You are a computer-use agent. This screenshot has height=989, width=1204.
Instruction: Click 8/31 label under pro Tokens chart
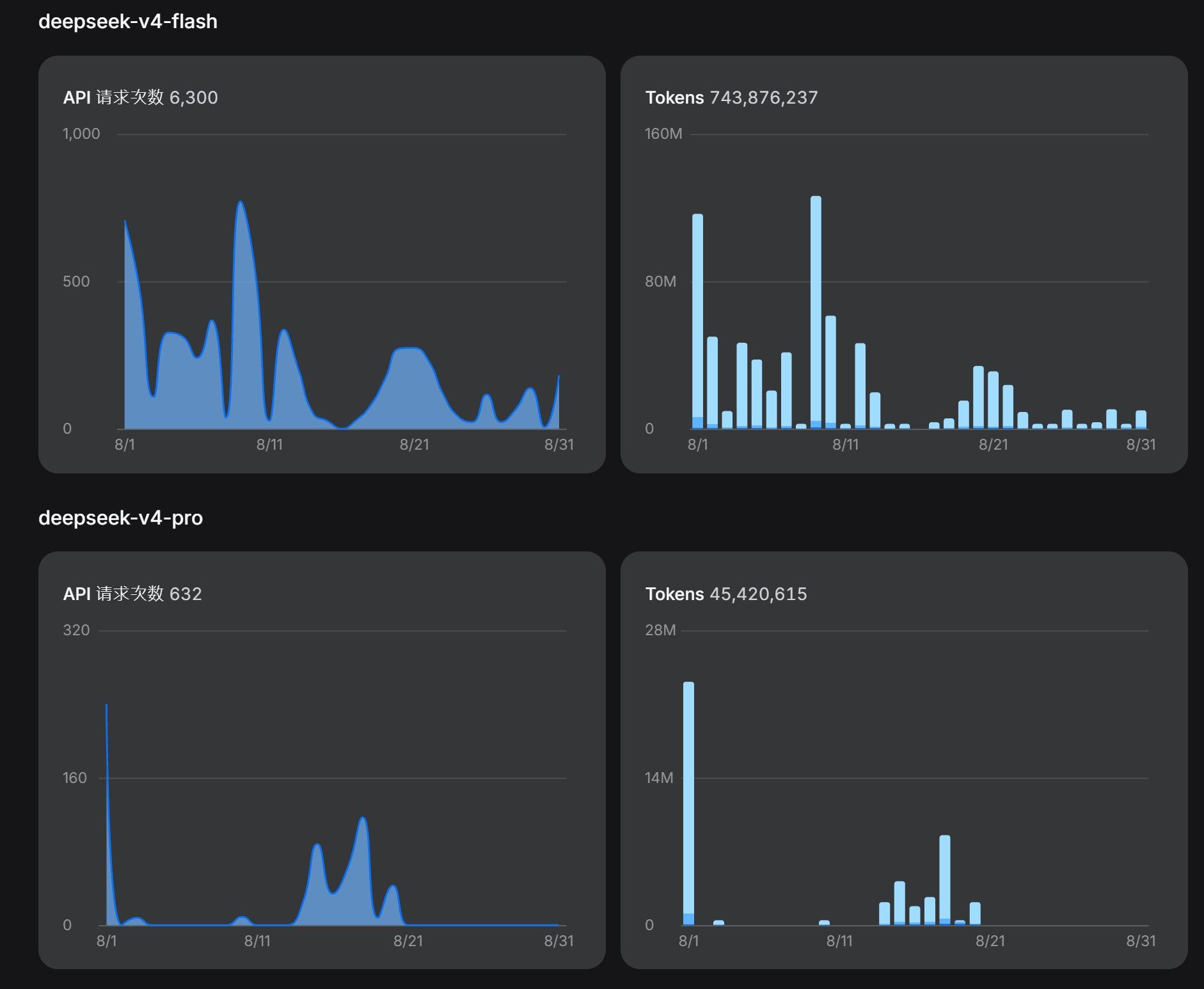pos(1141,941)
